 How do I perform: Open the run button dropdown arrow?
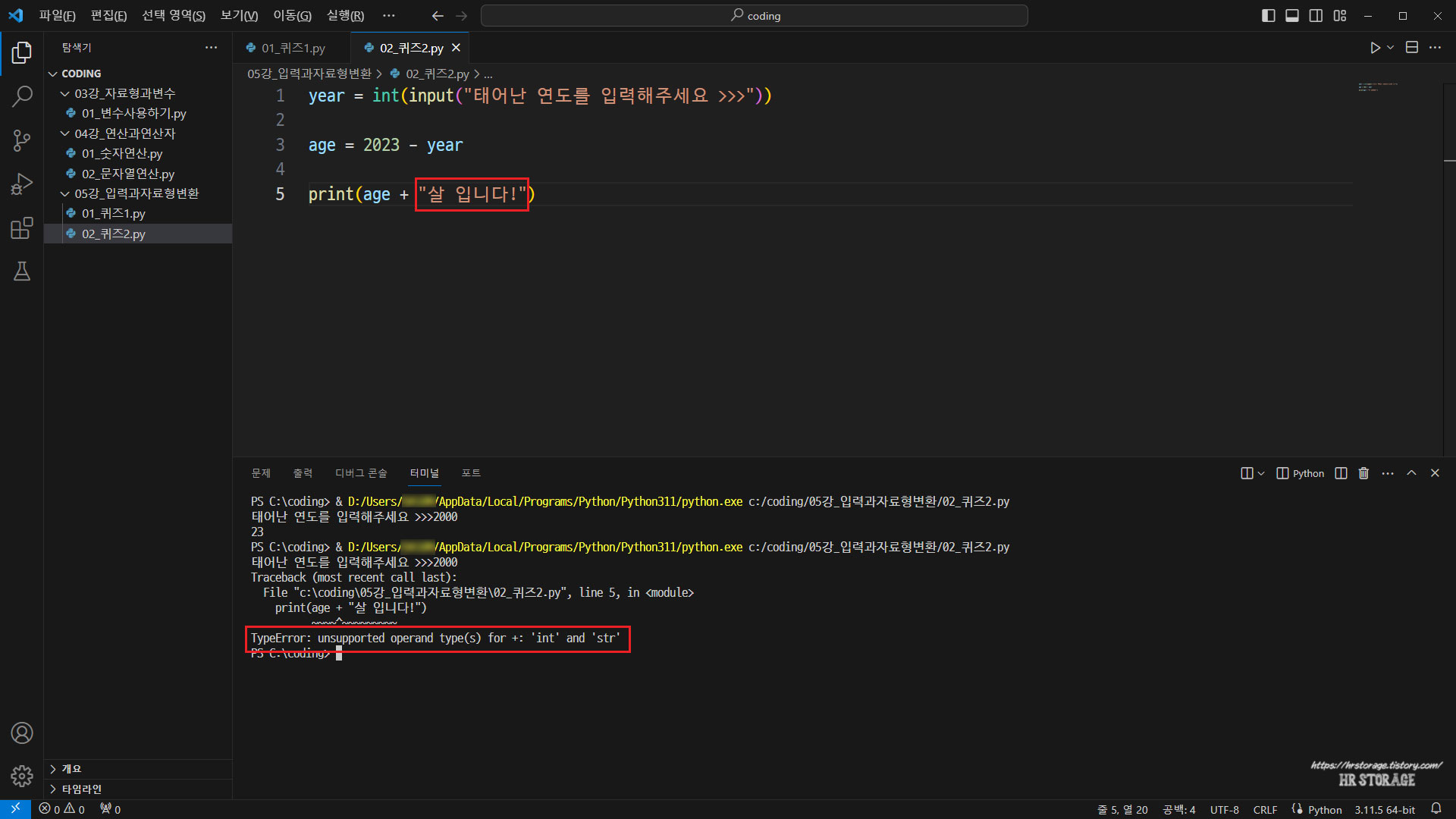(1391, 48)
